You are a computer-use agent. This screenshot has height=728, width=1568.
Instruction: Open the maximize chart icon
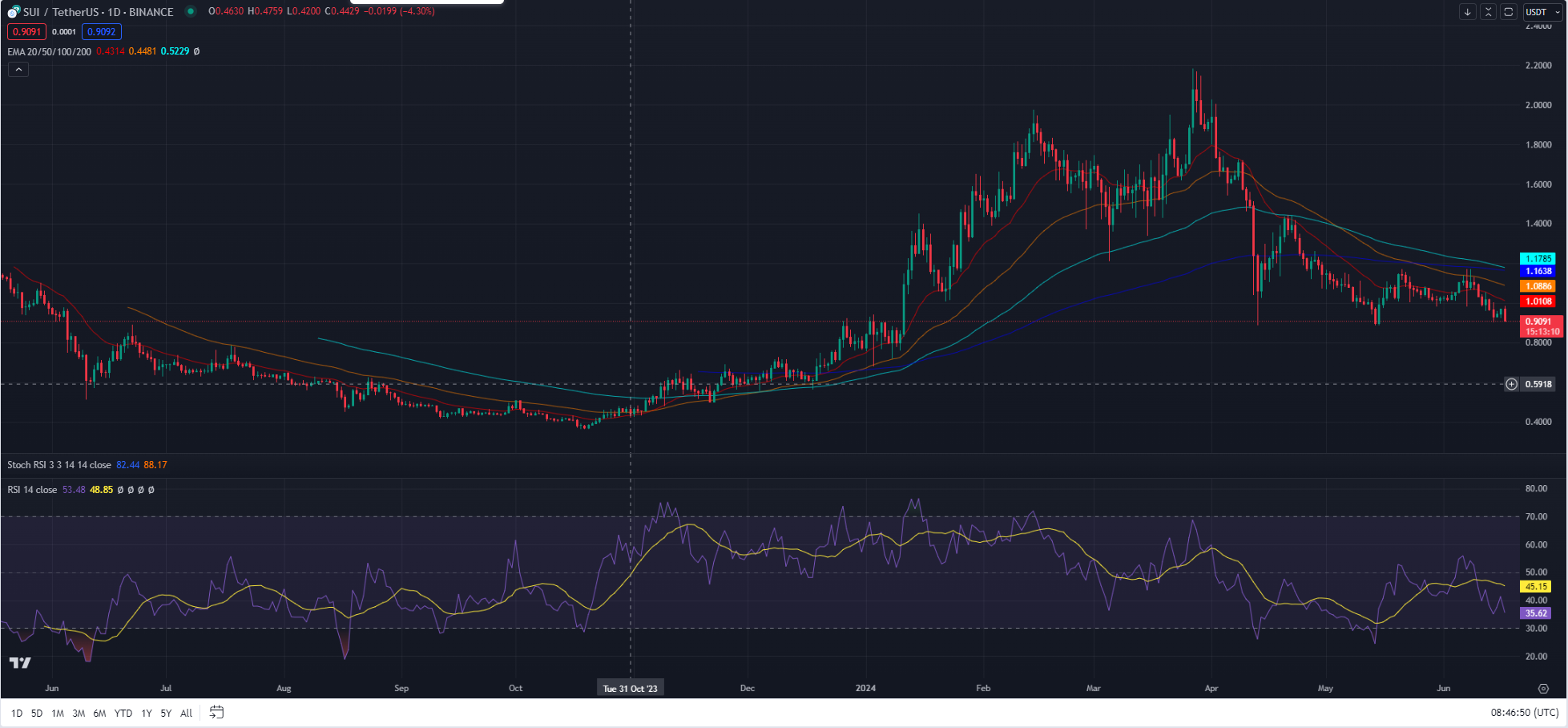tap(1506, 12)
